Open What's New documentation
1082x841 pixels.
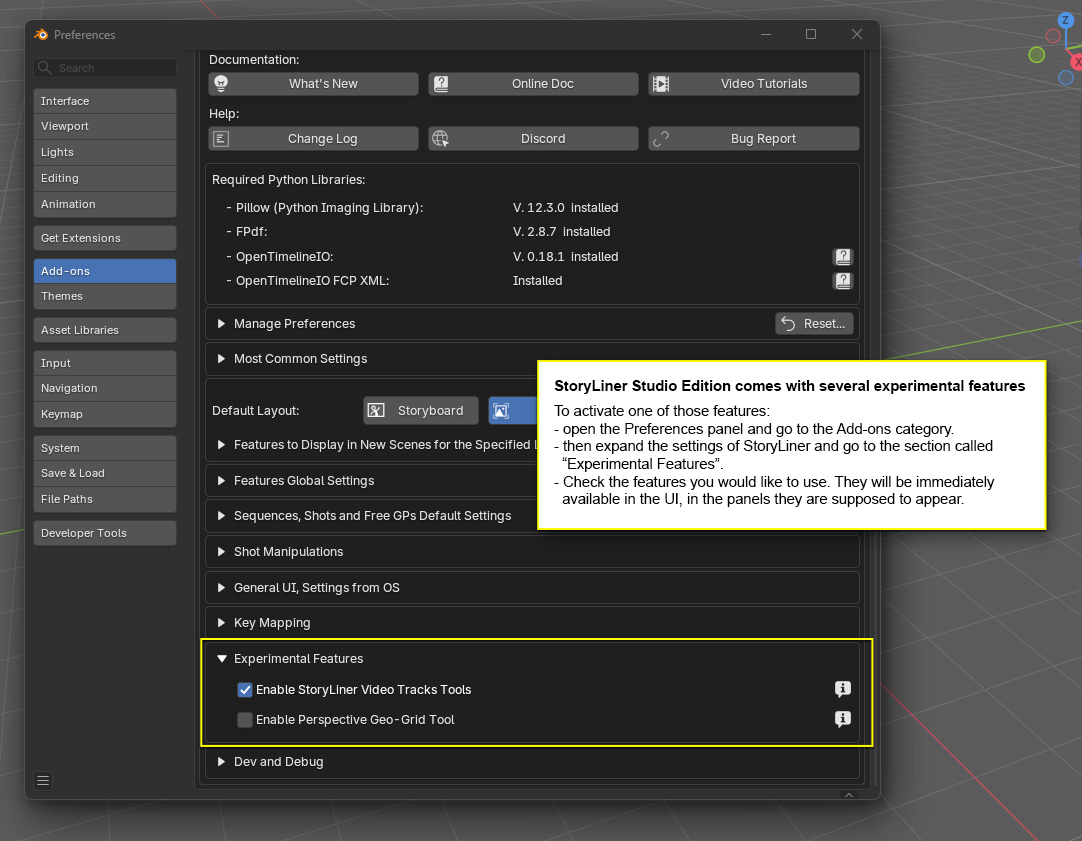[313, 83]
